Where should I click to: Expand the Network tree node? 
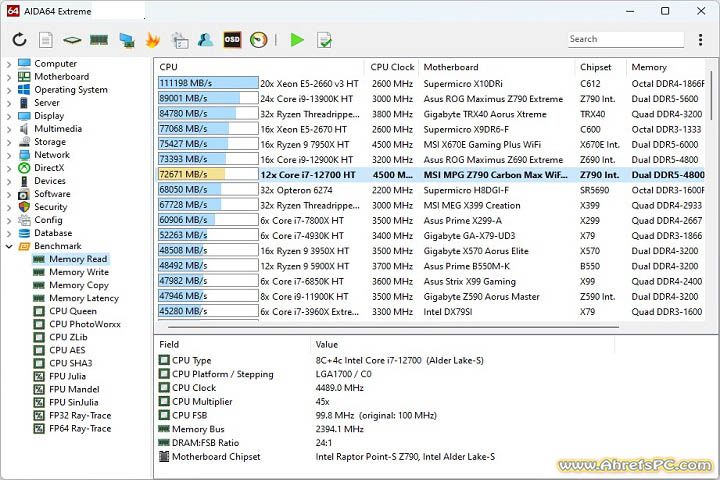coord(9,155)
